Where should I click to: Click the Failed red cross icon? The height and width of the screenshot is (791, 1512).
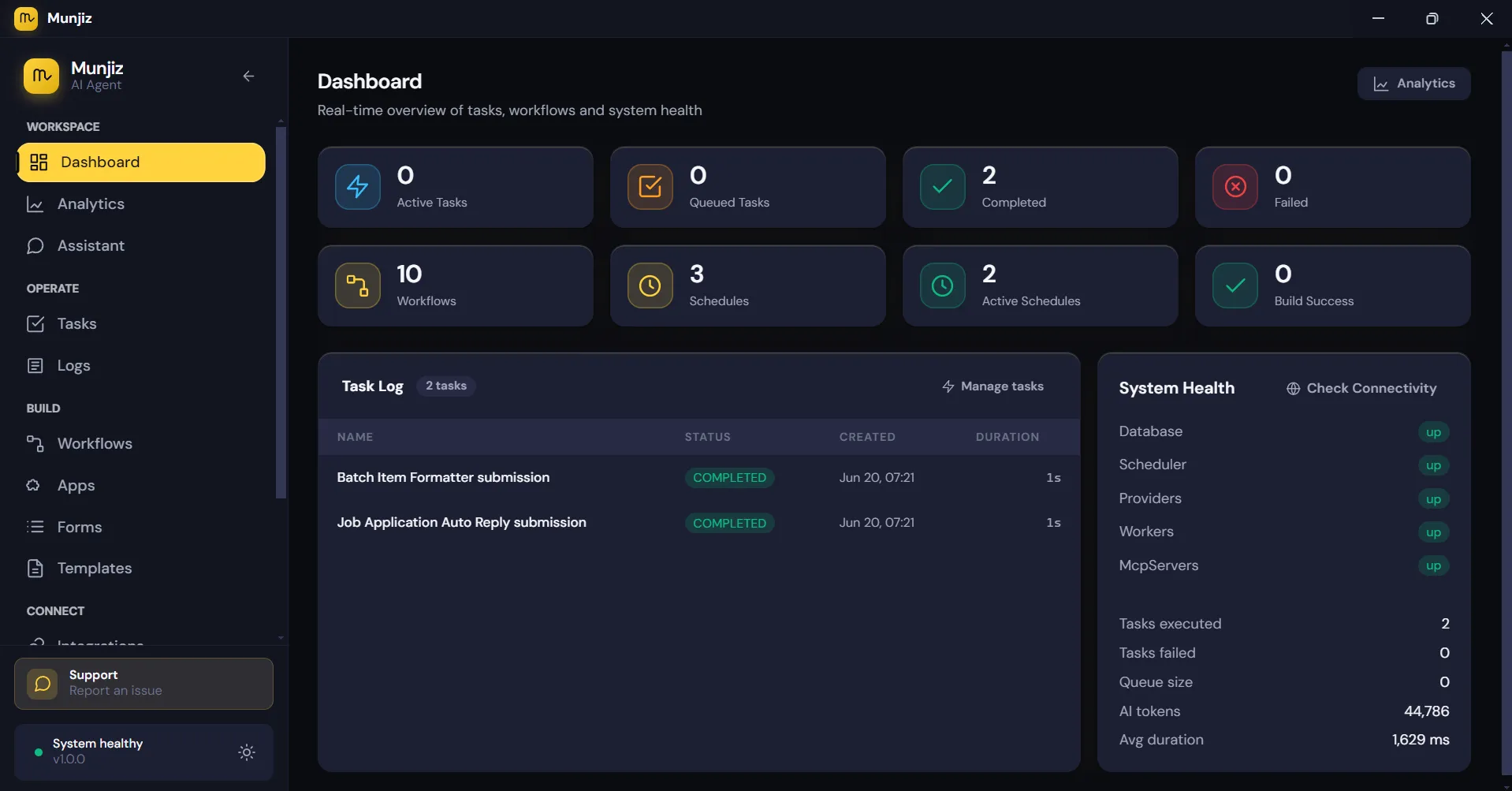pyautogui.click(x=1235, y=187)
